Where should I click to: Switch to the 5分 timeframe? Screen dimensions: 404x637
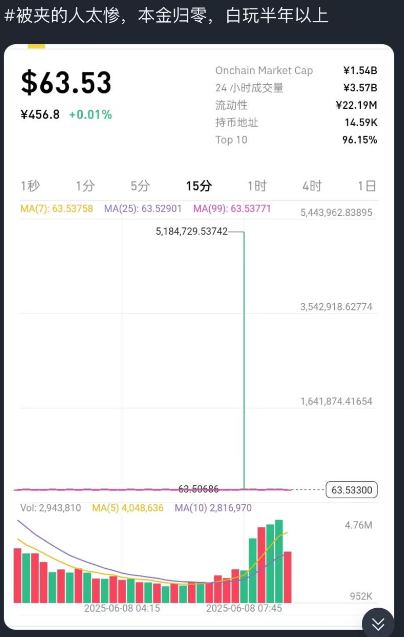[140, 186]
